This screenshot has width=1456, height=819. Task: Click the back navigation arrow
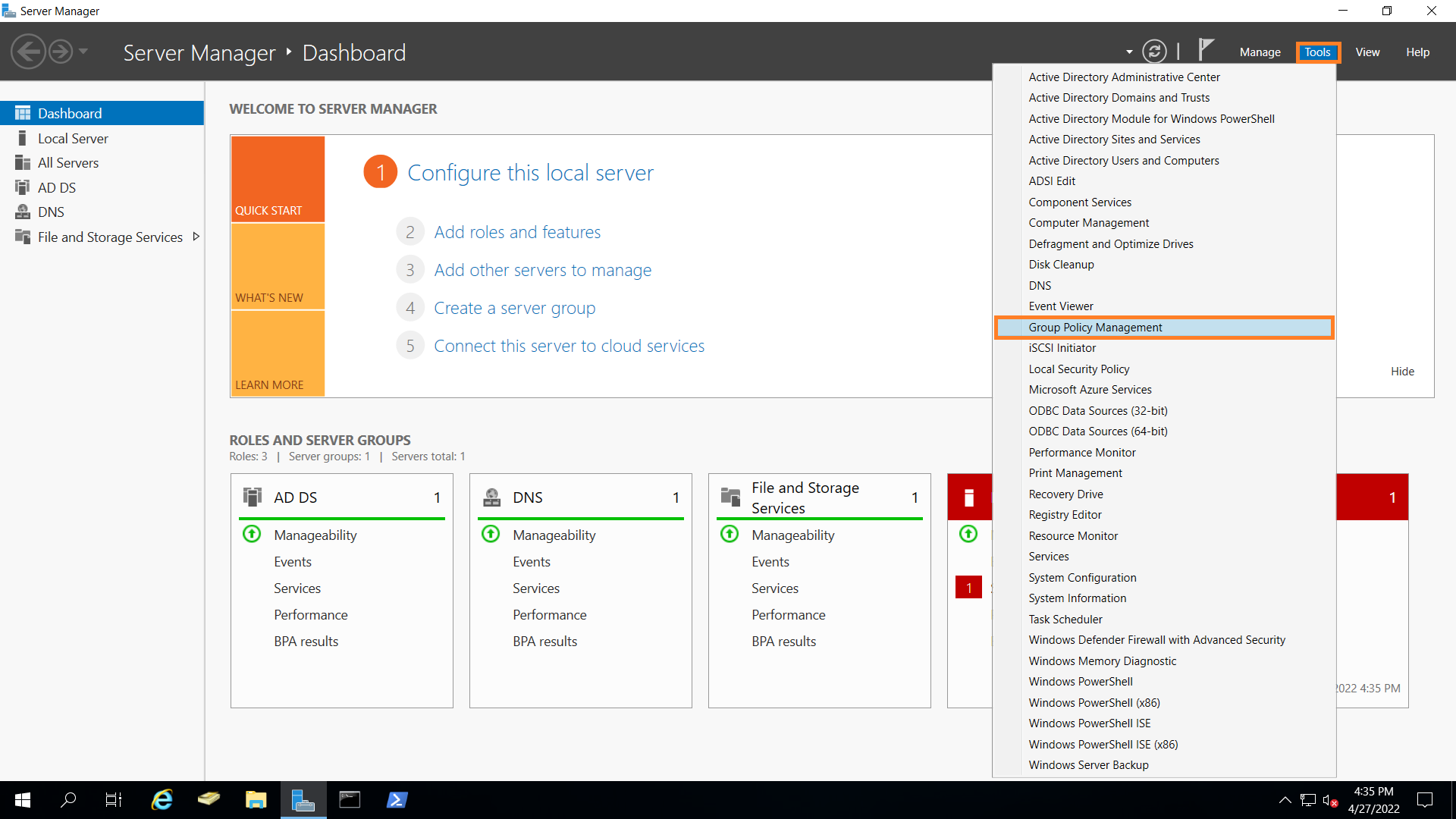coord(29,52)
